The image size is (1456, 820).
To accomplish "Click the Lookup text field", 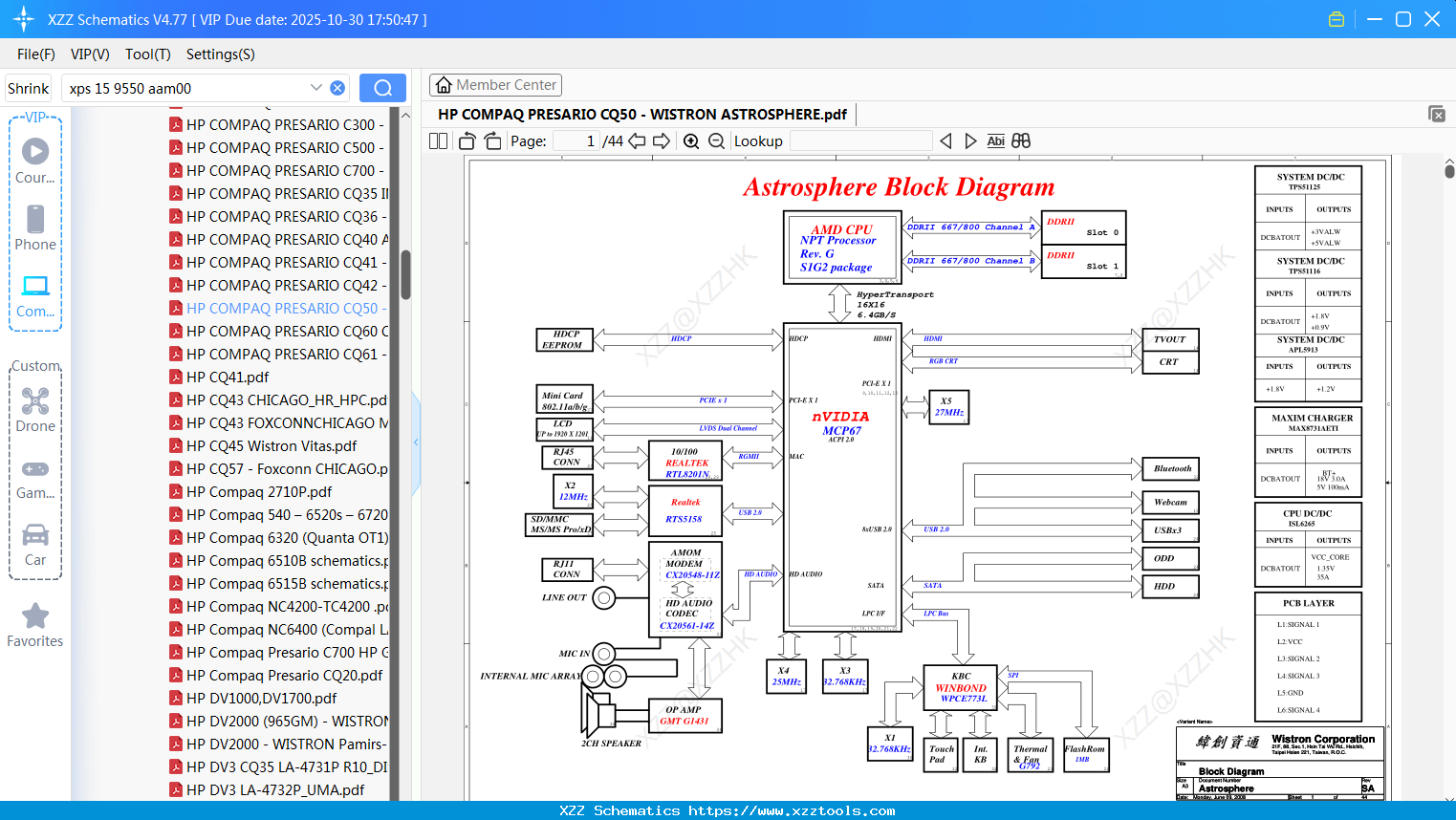I will tap(860, 140).
